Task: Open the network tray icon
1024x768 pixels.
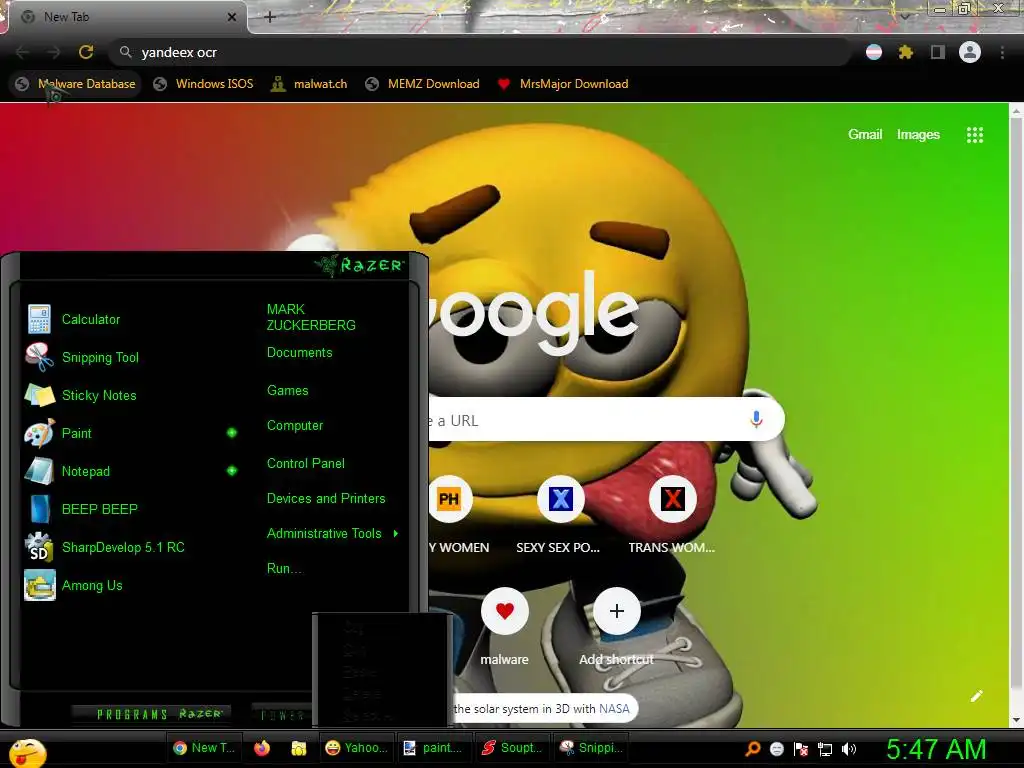Action: (x=825, y=749)
